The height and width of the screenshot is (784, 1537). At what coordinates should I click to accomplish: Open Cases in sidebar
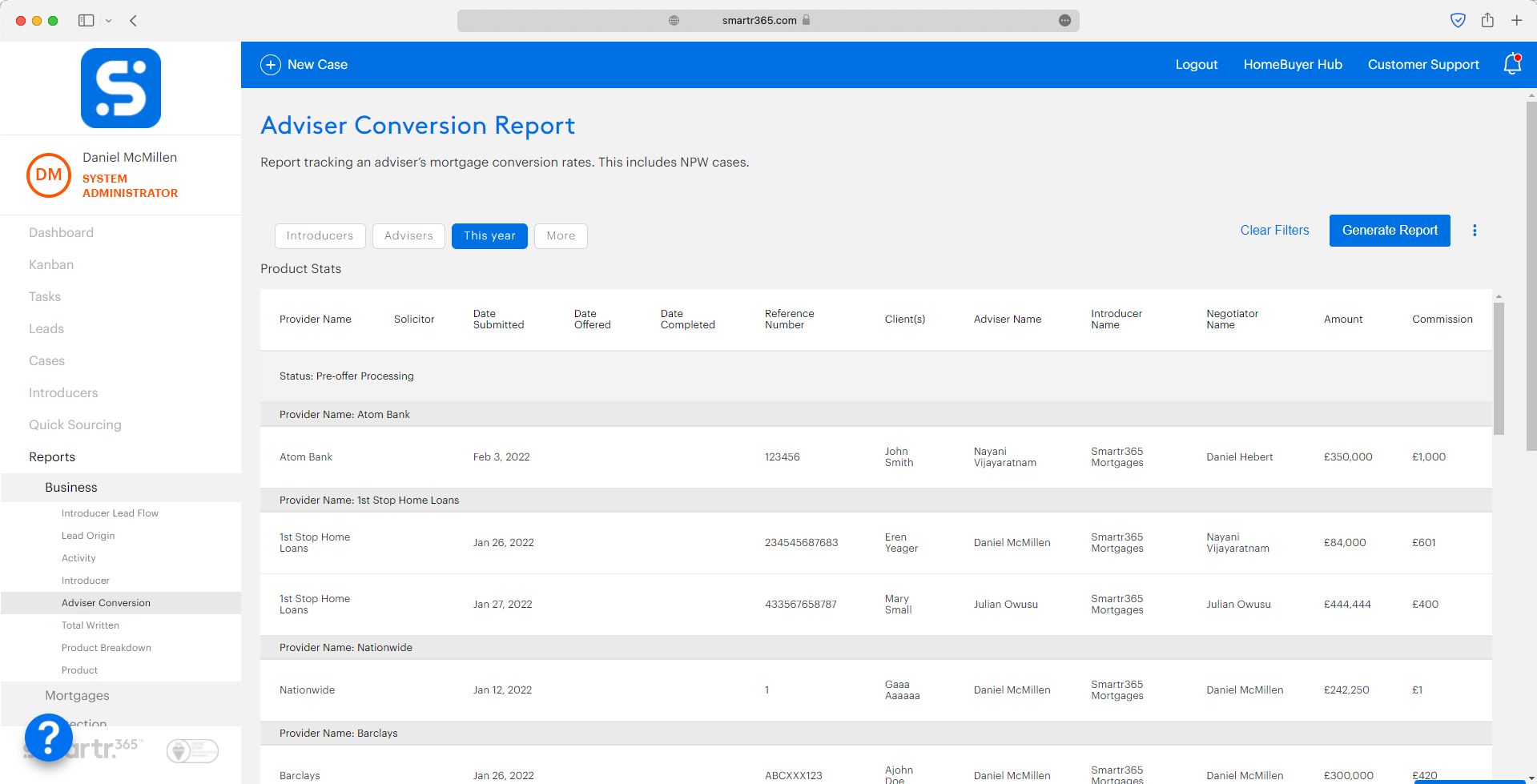46,361
